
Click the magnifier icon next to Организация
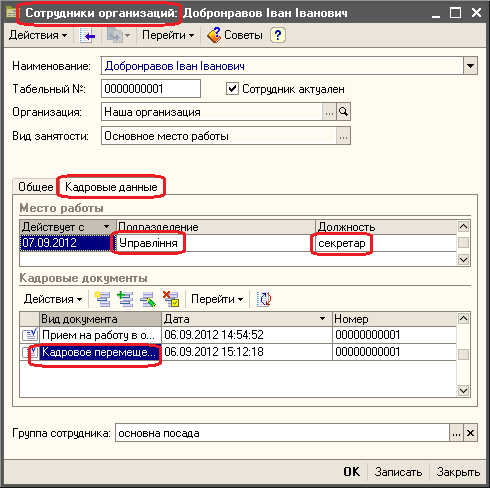pyautogui.click(x=343, y=112)
